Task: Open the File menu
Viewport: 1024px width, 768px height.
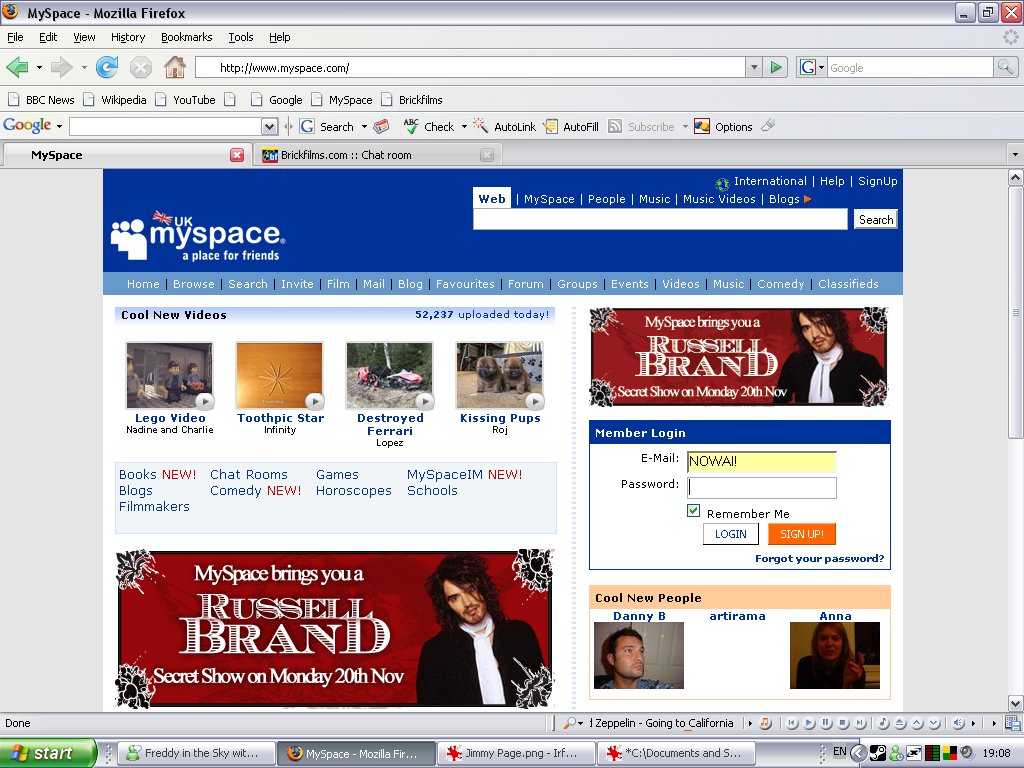Action: 15,37
